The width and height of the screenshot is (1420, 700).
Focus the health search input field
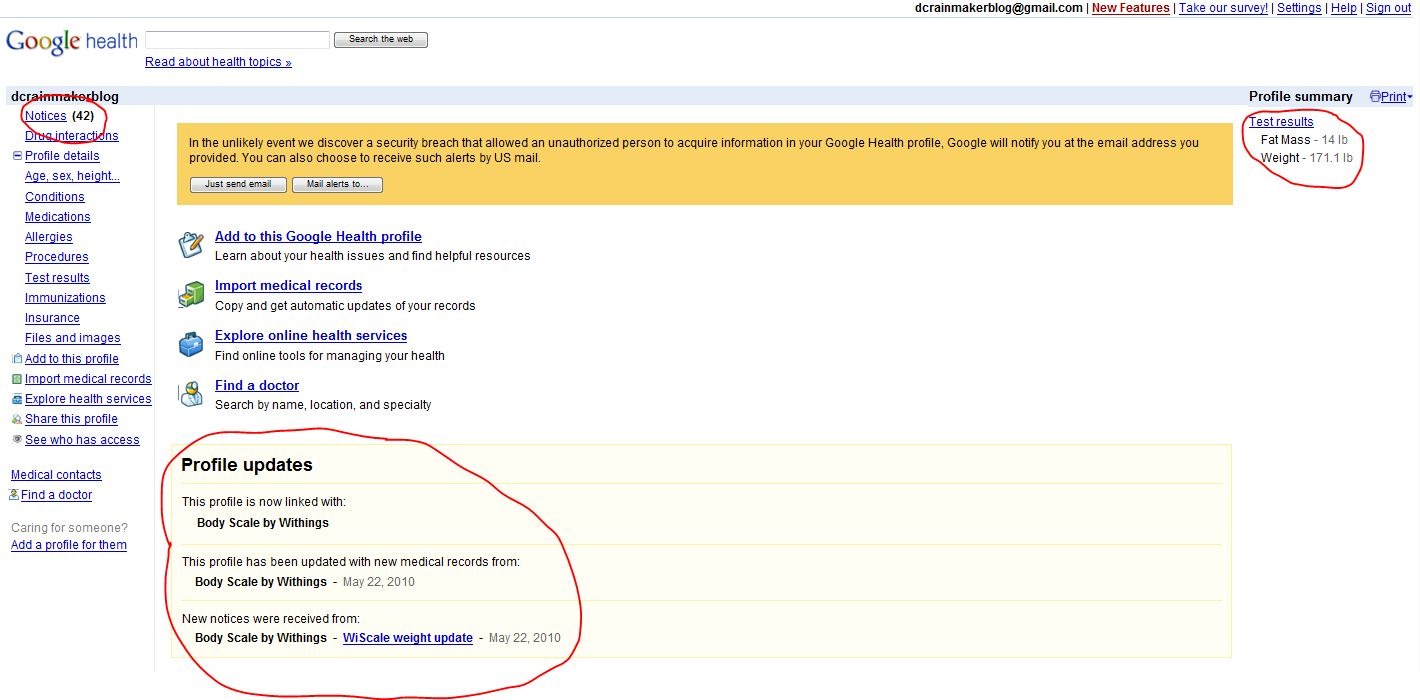(237, 40)
